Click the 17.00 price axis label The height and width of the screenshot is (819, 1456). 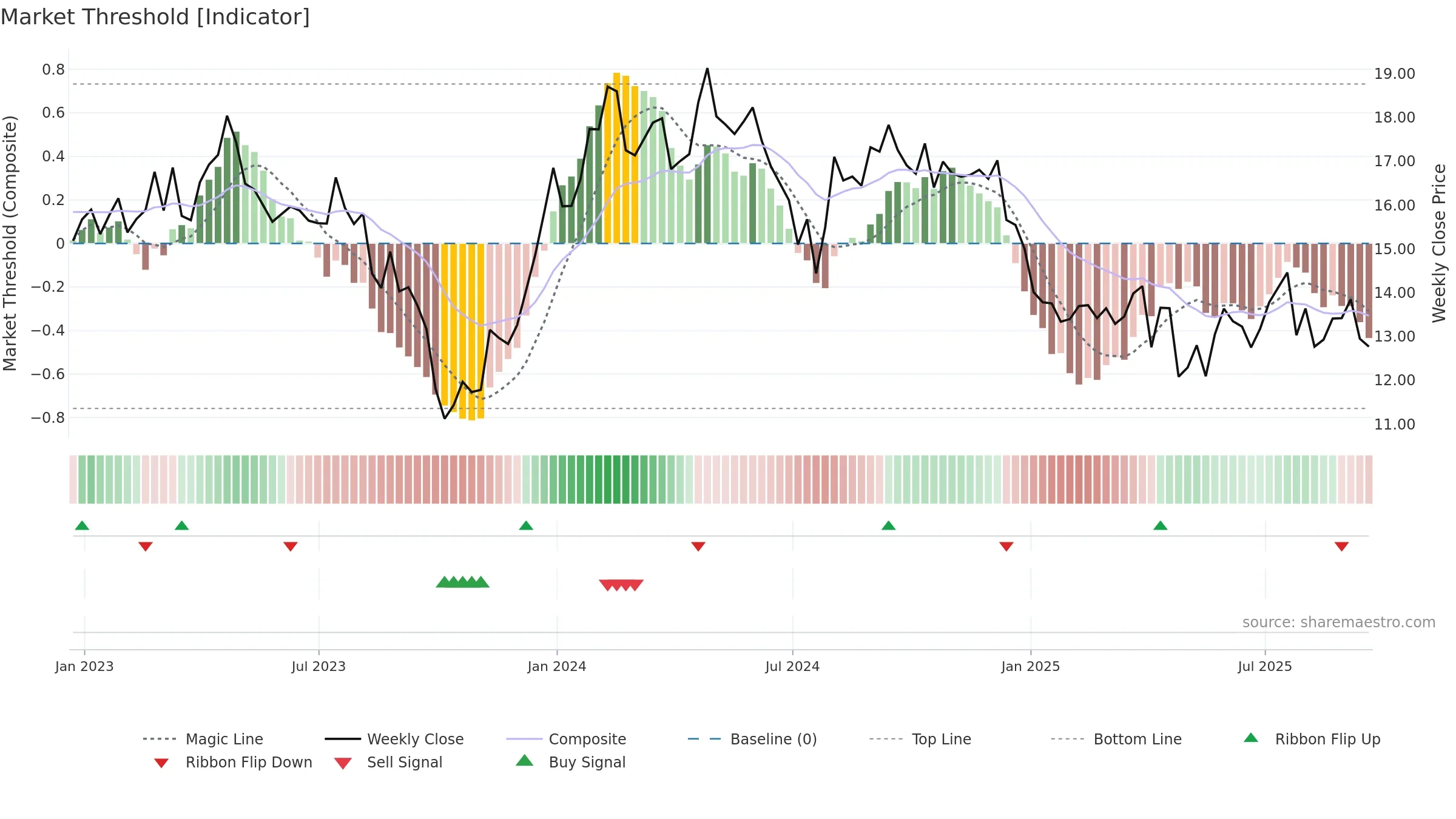tap(1395, 161)
